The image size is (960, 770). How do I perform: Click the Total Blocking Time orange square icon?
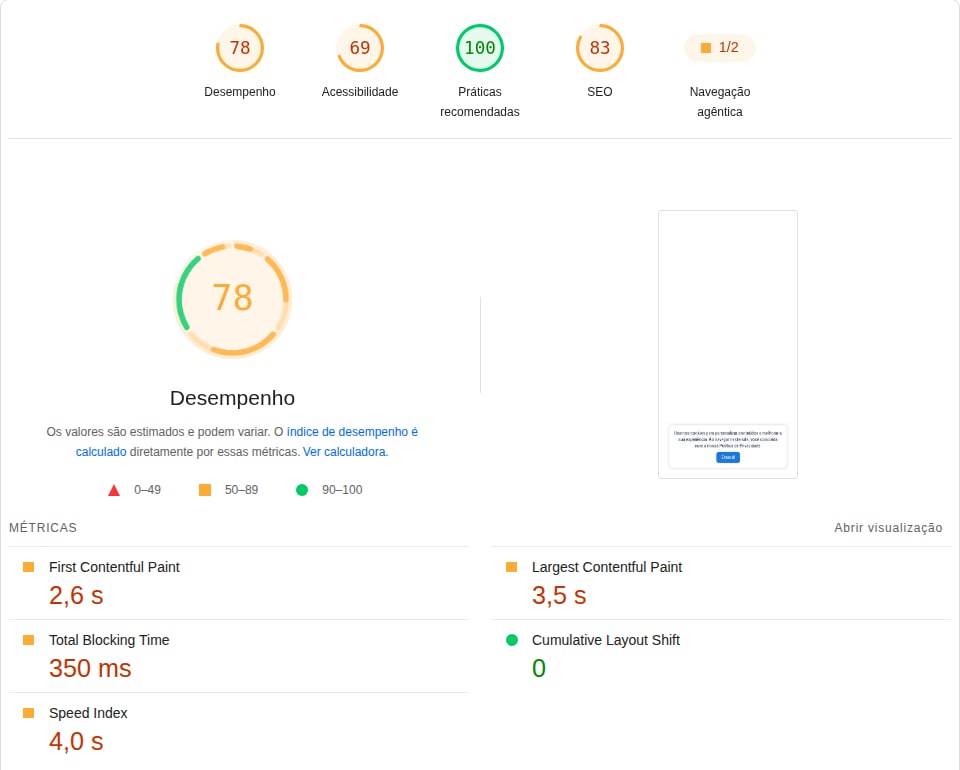tap(28, 640)
